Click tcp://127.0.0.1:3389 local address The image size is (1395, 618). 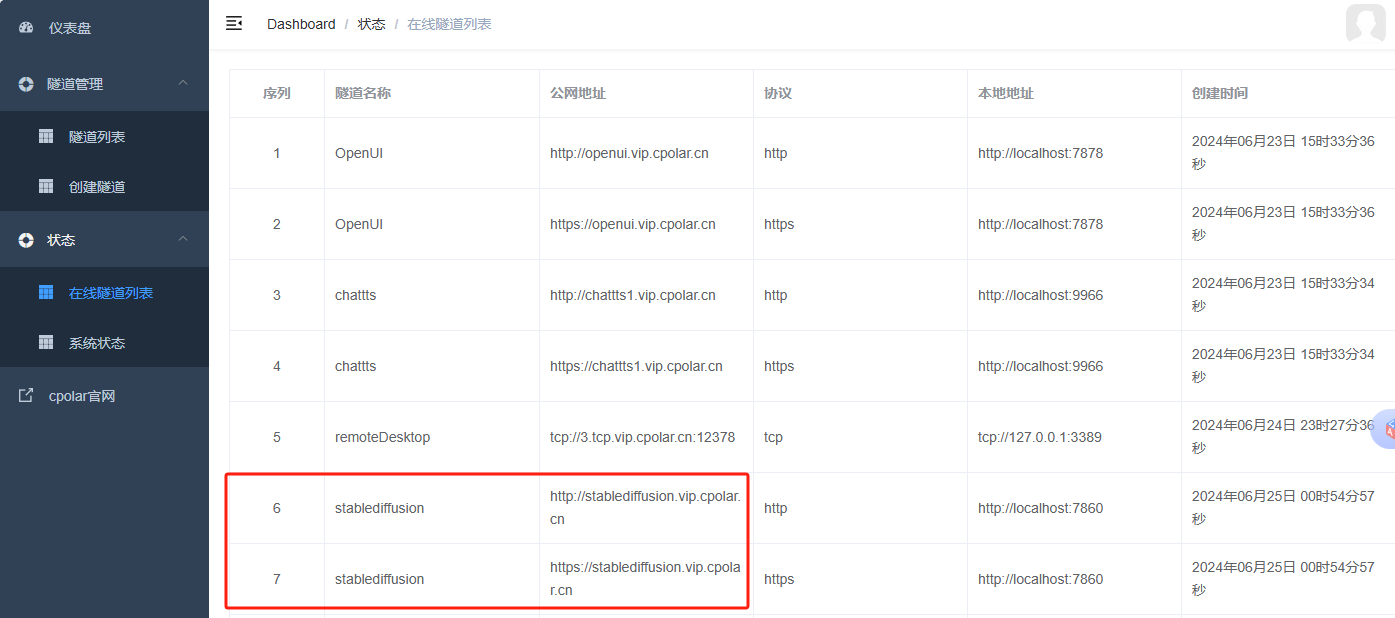(1040, 437)
